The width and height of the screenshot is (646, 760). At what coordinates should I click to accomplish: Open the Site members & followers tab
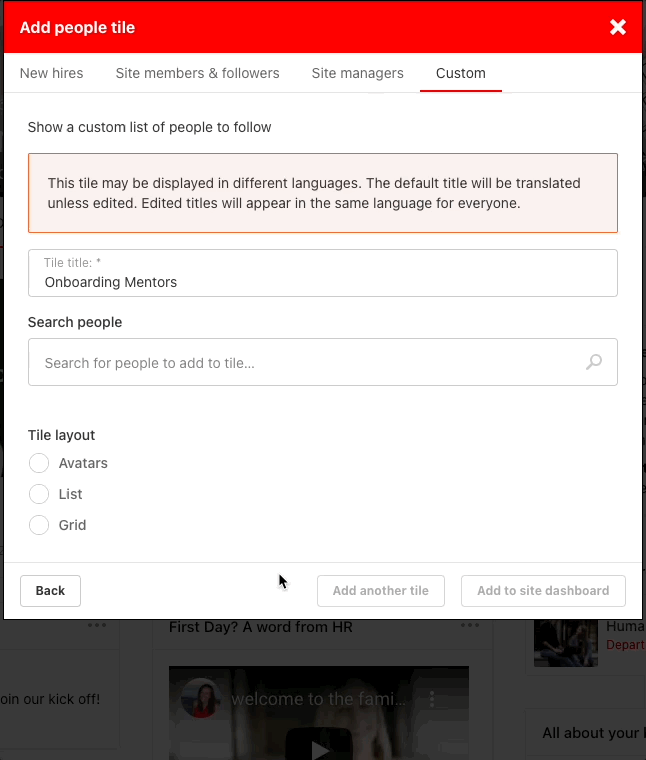[197, 73]
